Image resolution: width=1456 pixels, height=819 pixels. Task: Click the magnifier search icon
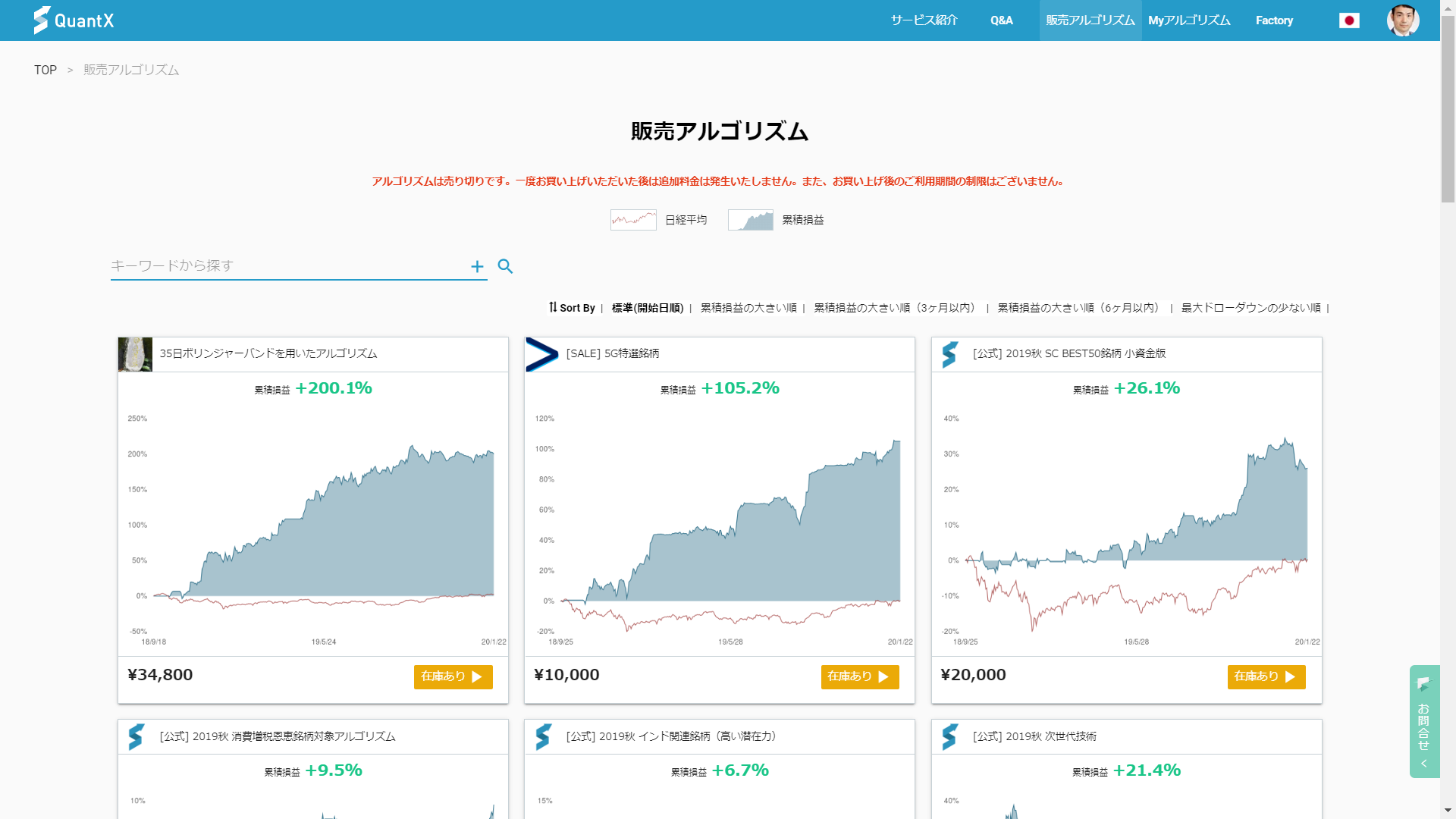point(505,266)
